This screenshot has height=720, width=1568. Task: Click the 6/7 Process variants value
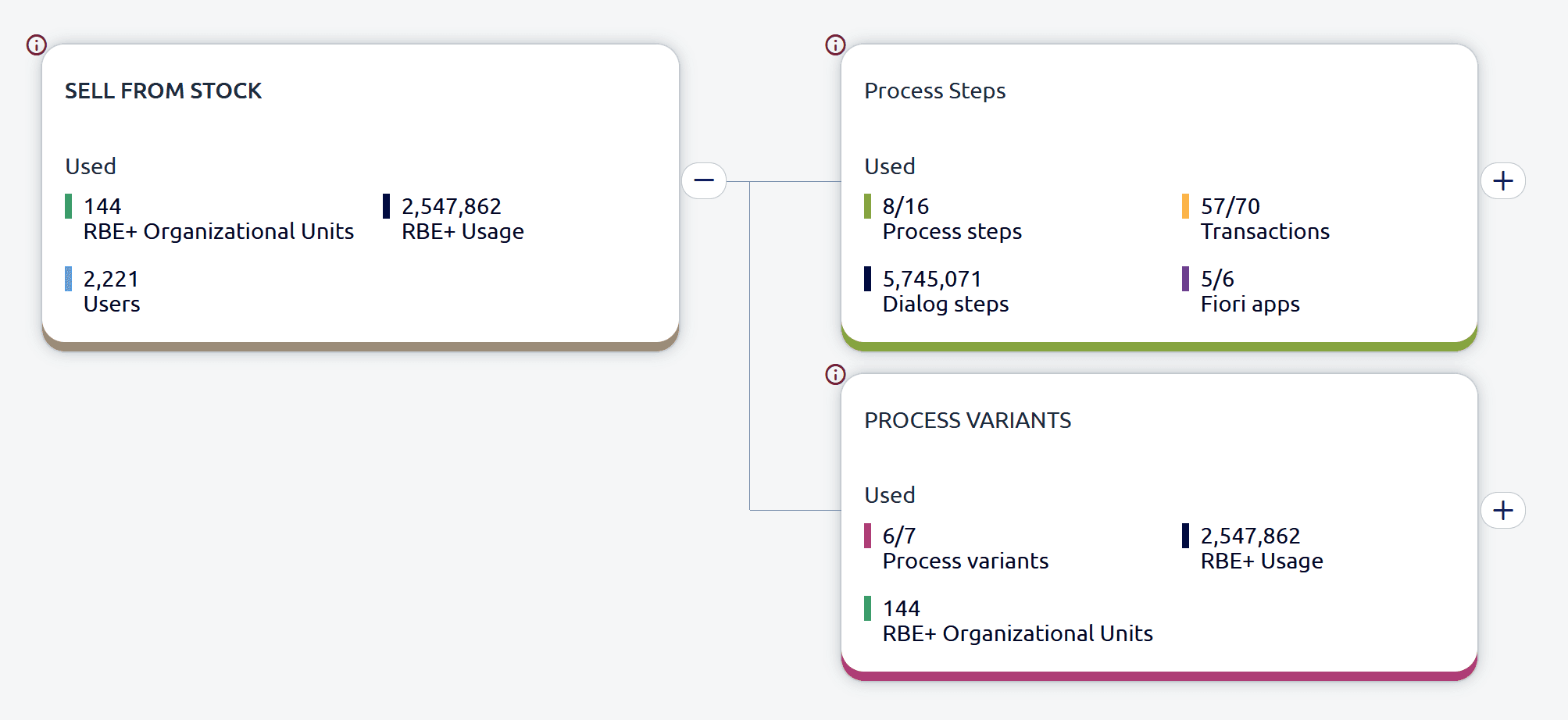[x=899, y=536]
